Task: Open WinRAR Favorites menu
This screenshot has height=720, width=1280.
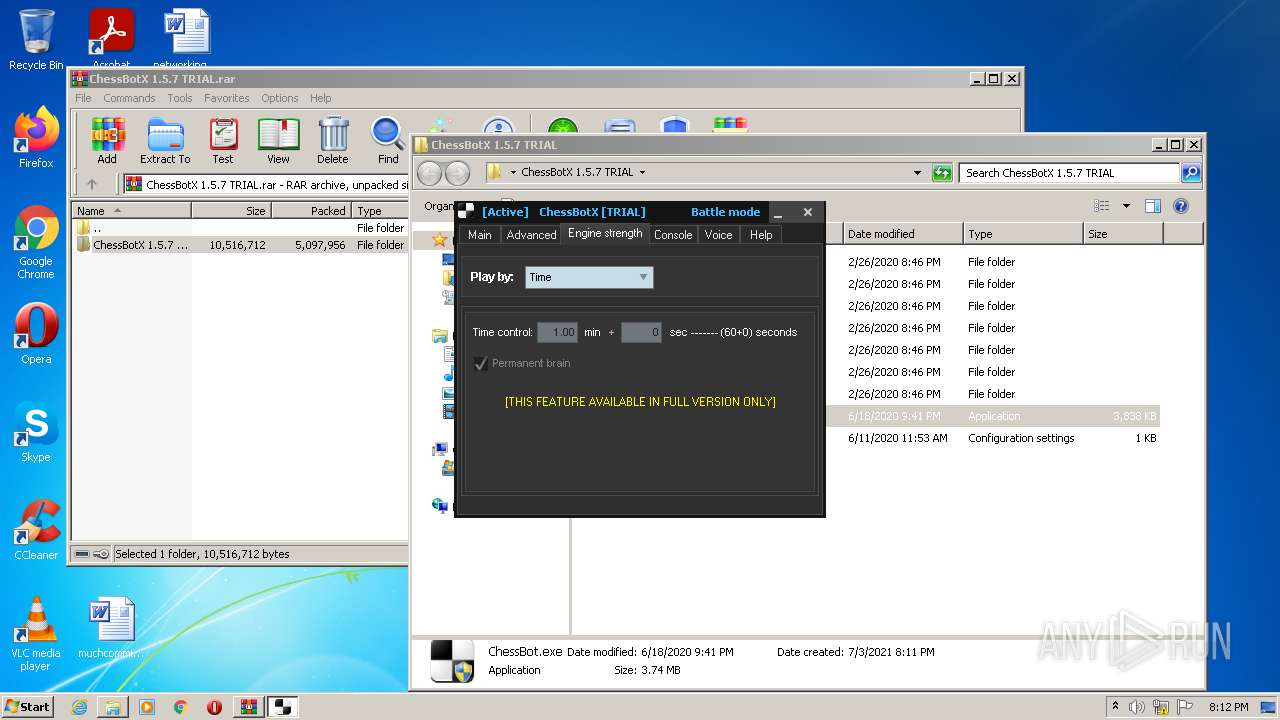Action: [227, 98]
